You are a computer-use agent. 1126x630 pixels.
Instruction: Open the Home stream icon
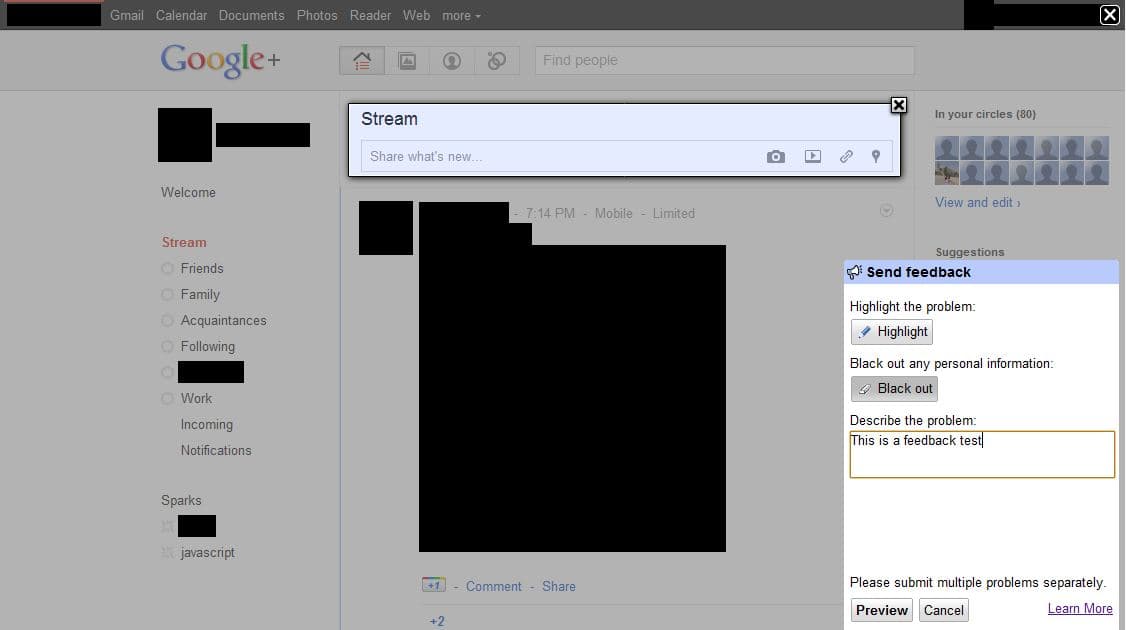point(362,61)
